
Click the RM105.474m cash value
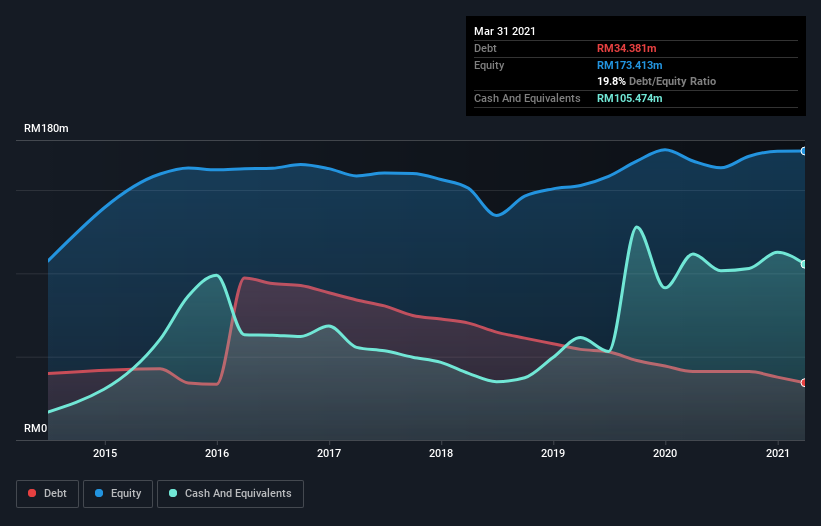click(x=629, y=98)
